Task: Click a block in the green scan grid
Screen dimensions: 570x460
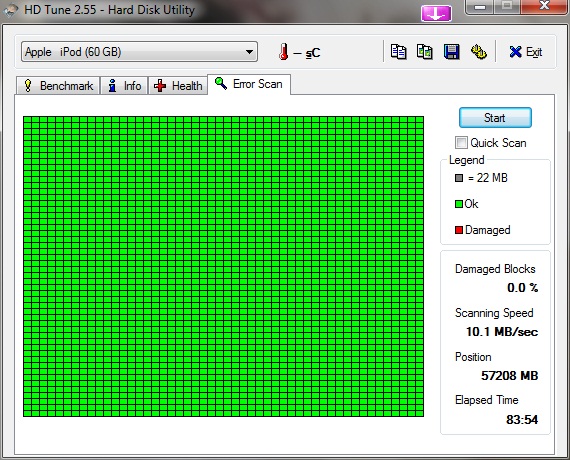Action: (x=223, y=266)
